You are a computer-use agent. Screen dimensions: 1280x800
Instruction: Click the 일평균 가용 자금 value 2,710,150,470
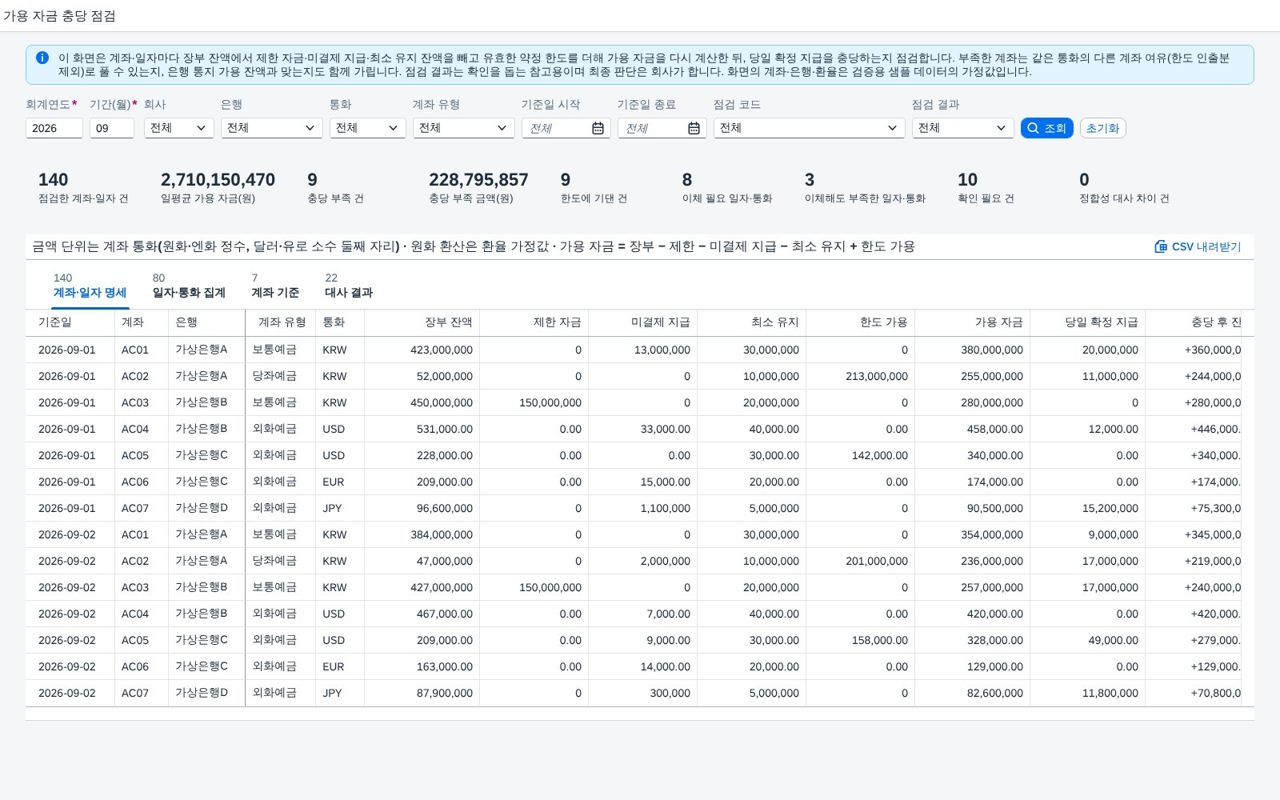pyautogui.click(x=218, y=180)
